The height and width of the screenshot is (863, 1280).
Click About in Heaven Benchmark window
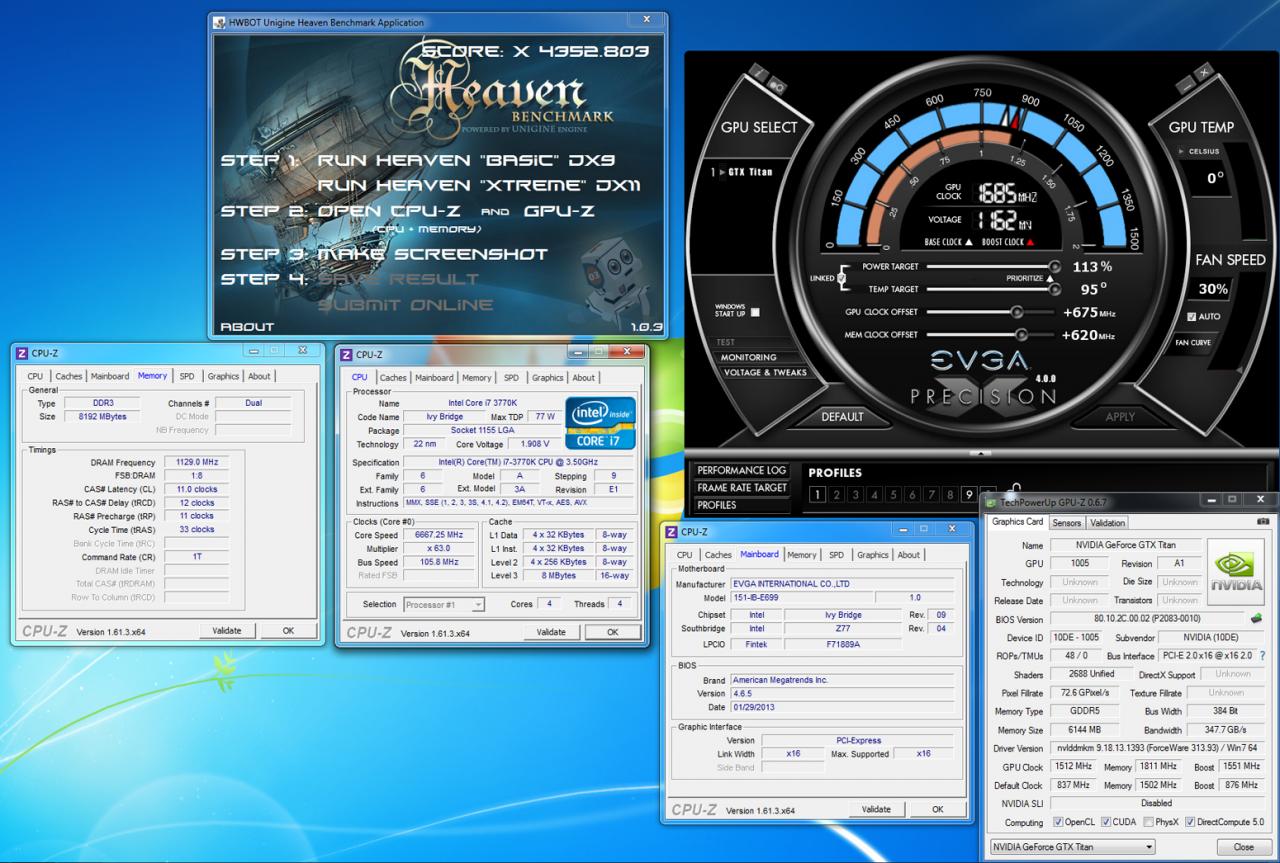coord(247,327)
